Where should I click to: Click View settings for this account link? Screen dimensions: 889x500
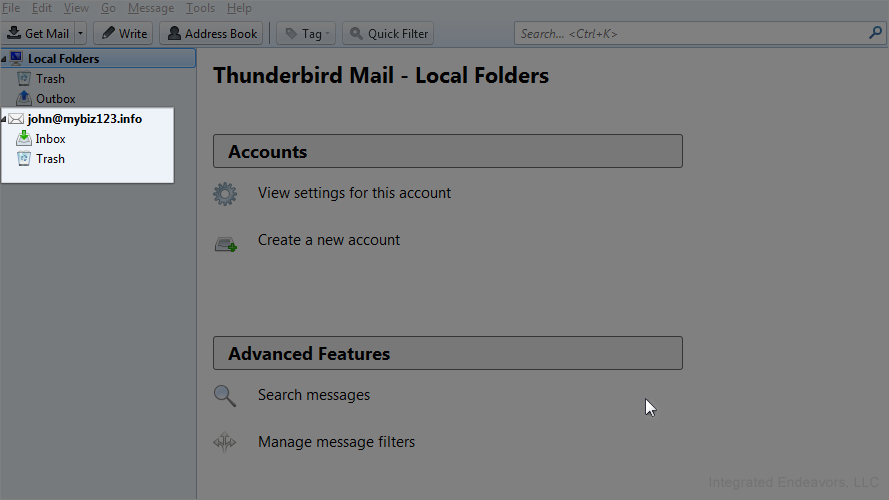click(354, 193)
